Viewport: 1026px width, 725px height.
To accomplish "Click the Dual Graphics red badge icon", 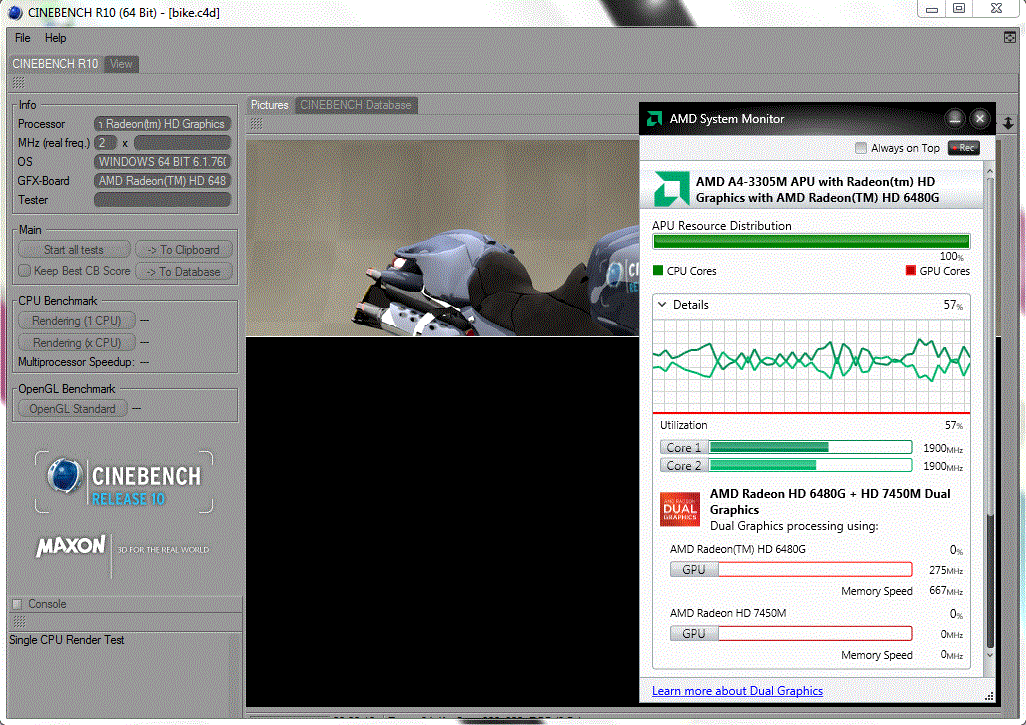I will coord(680,509).
